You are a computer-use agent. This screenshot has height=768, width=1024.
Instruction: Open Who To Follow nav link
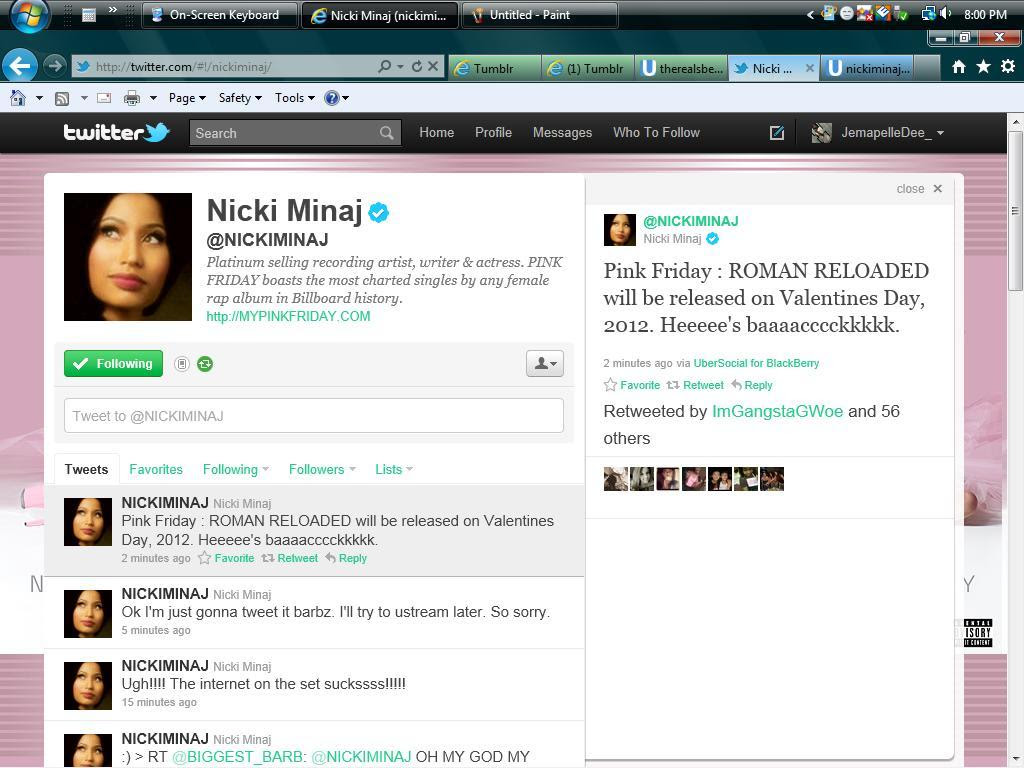tap(656, 133)
